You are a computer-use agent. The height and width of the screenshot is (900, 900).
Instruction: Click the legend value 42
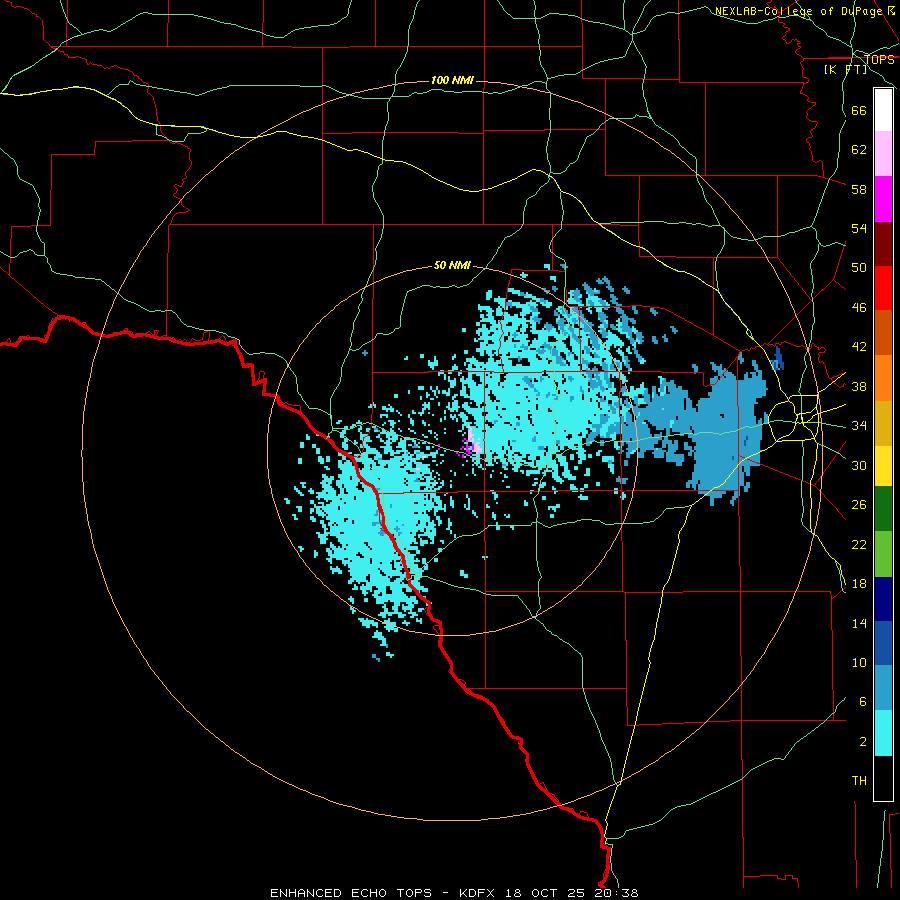tap(859, 347)
